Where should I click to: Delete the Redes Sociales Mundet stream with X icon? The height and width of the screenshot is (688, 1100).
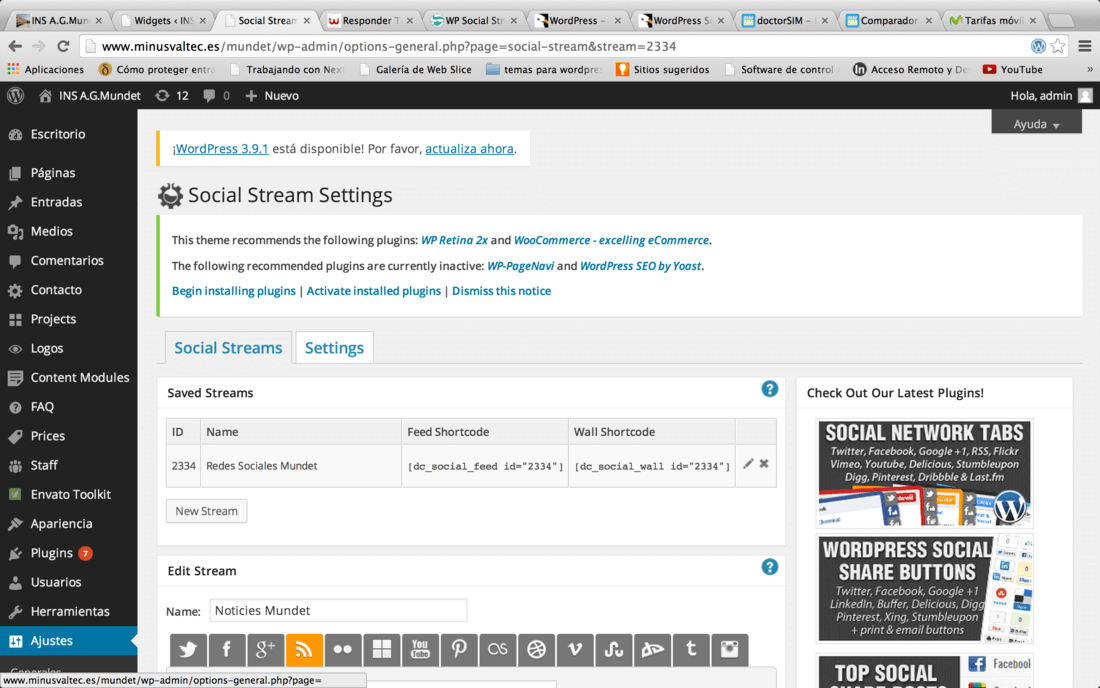[x=764, y=464]
